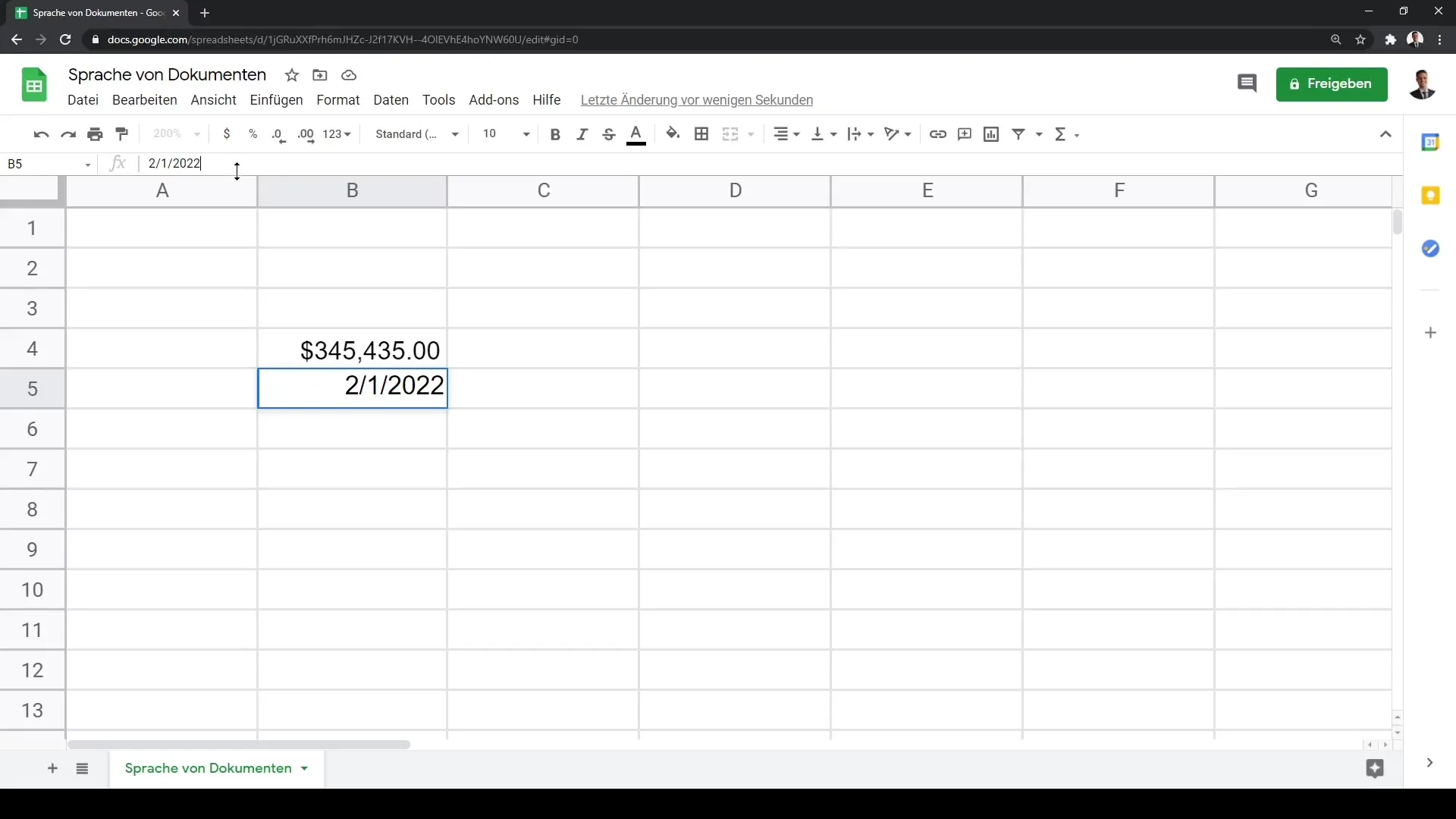Click the Strikethrough formatting icon
1456x819 pixels.
pos(608,133)
